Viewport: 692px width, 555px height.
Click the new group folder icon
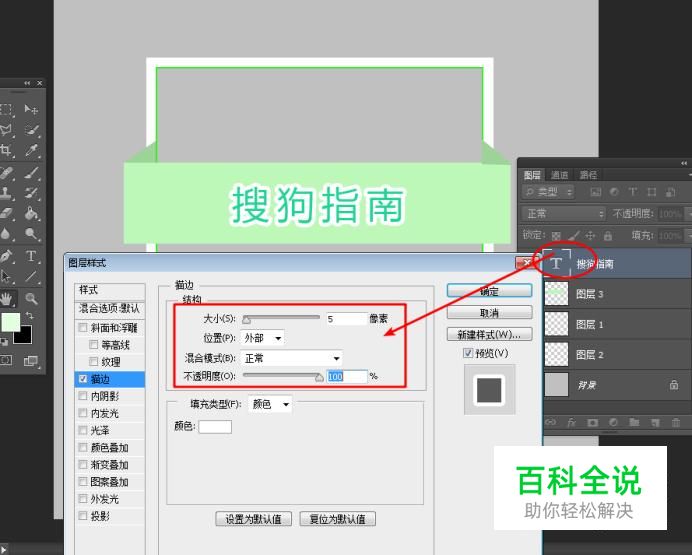point(634,422)
